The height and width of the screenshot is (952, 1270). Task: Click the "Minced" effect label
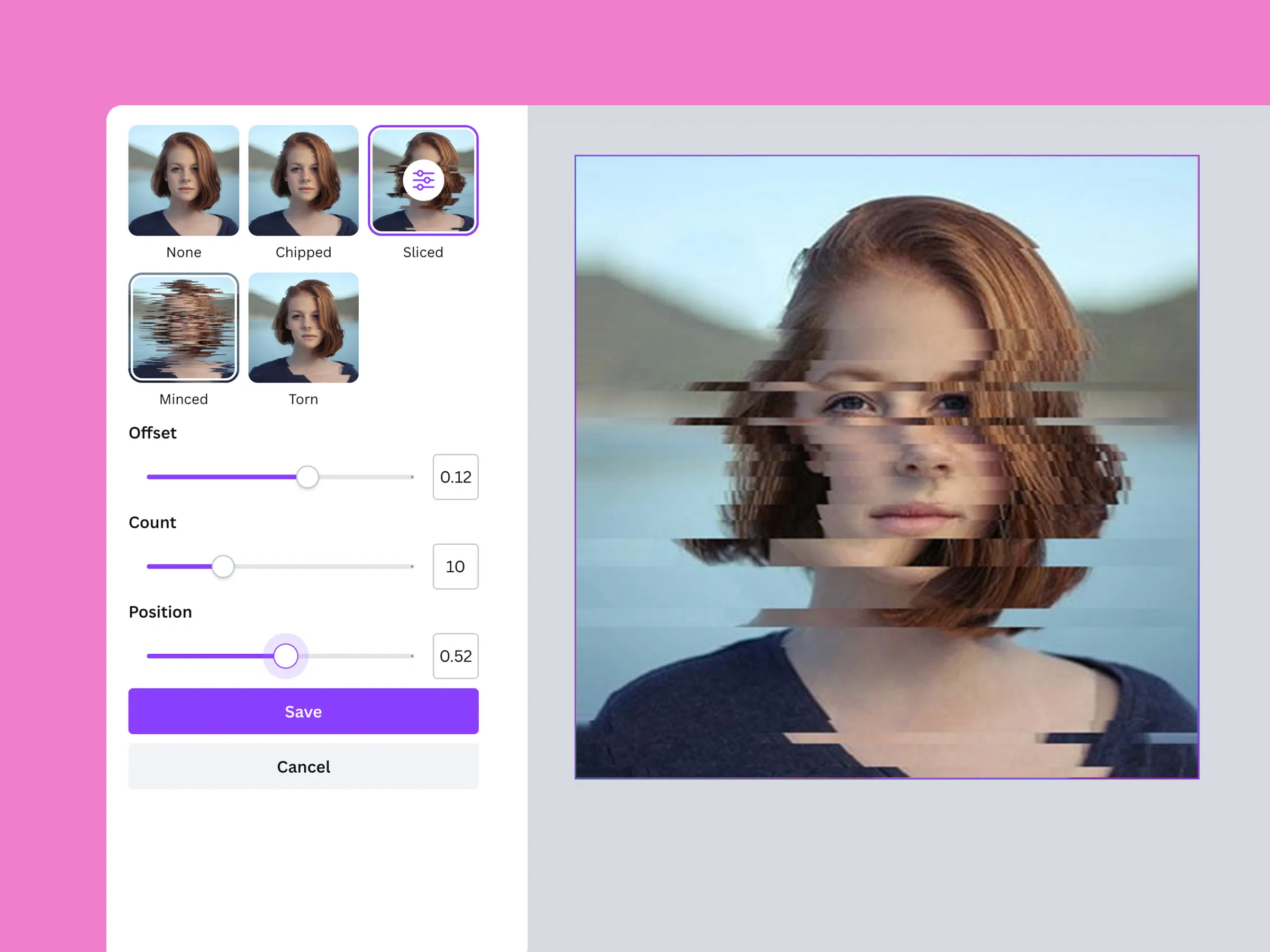(184, 399)
